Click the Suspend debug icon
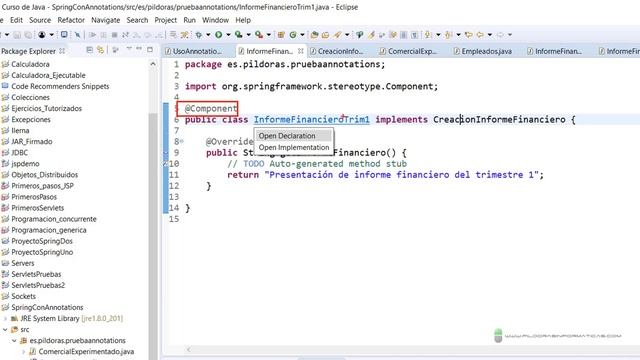Screen dimensions: 640x360 [x=104, y=35]
